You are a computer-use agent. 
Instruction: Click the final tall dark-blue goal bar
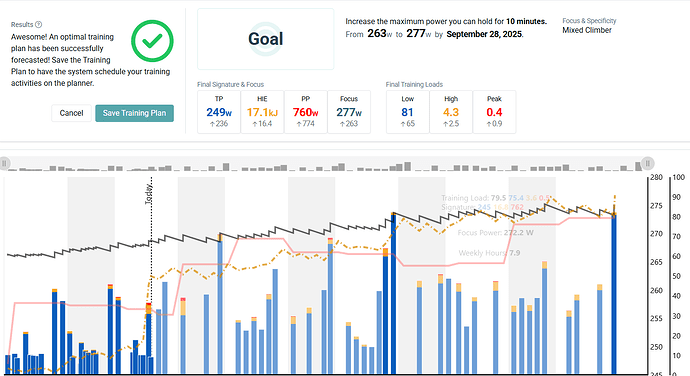[614, 293]
